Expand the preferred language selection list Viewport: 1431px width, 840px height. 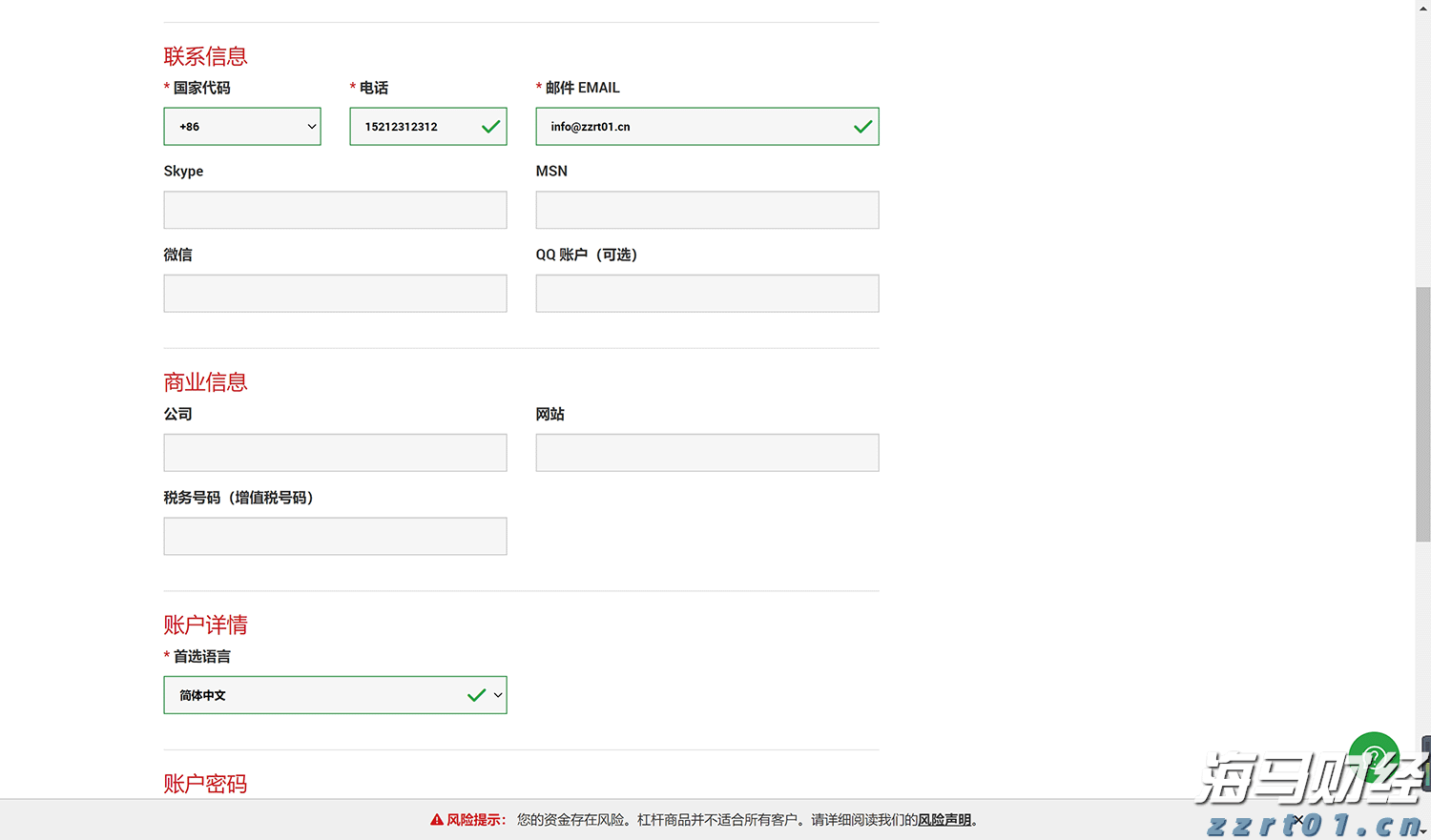[x=335, y=695]
